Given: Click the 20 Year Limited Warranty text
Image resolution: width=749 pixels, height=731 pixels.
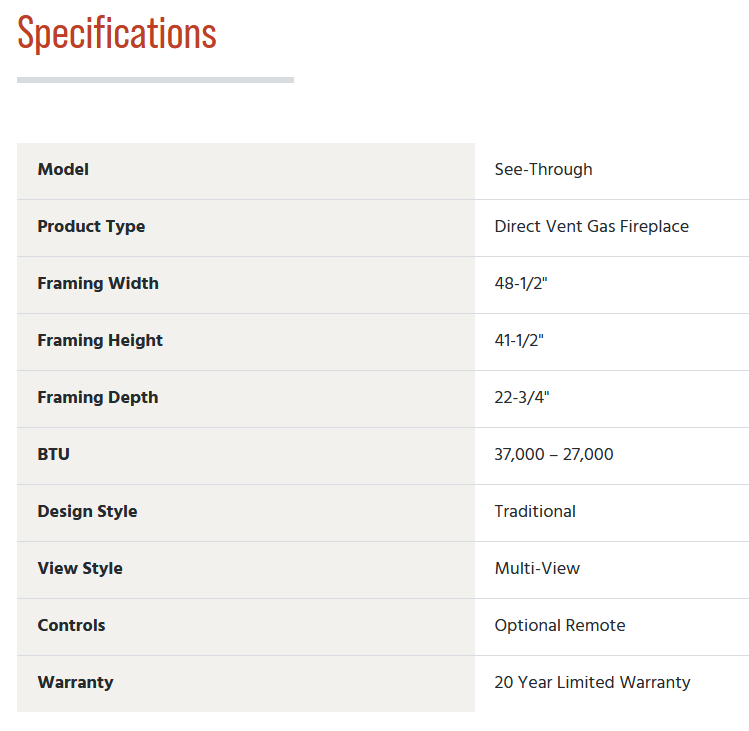Looking at the screenshot, I should pos(592,682).
